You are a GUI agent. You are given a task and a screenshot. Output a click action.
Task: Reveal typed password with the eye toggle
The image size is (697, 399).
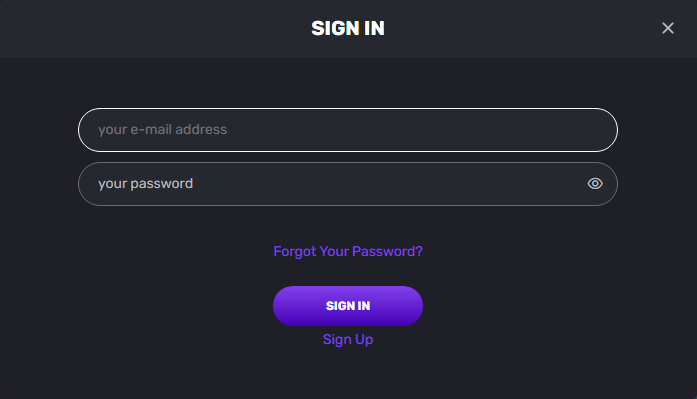pos(595,184)
